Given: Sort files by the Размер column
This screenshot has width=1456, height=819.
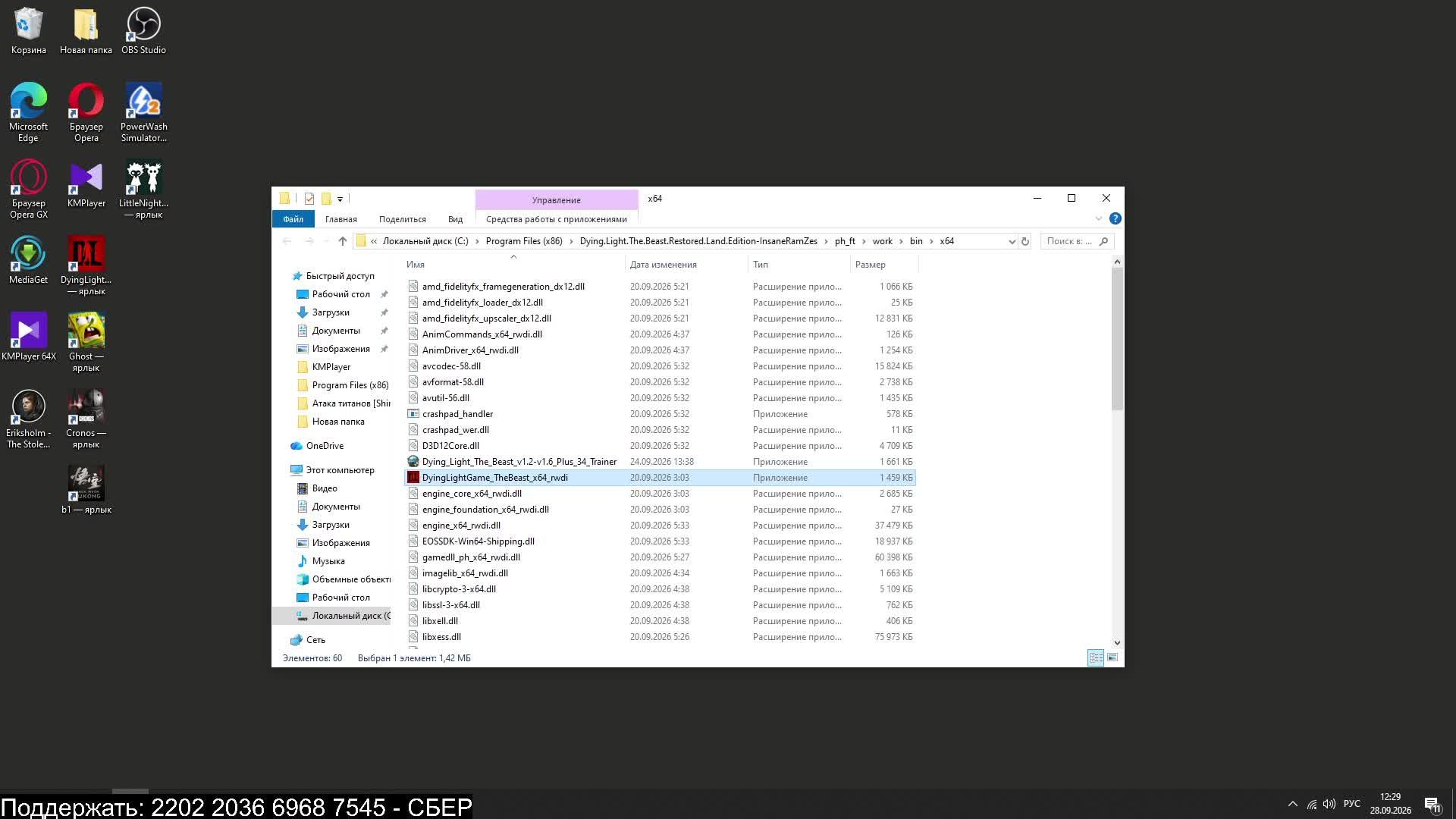Looking at the screenshot, I should 884,265.
